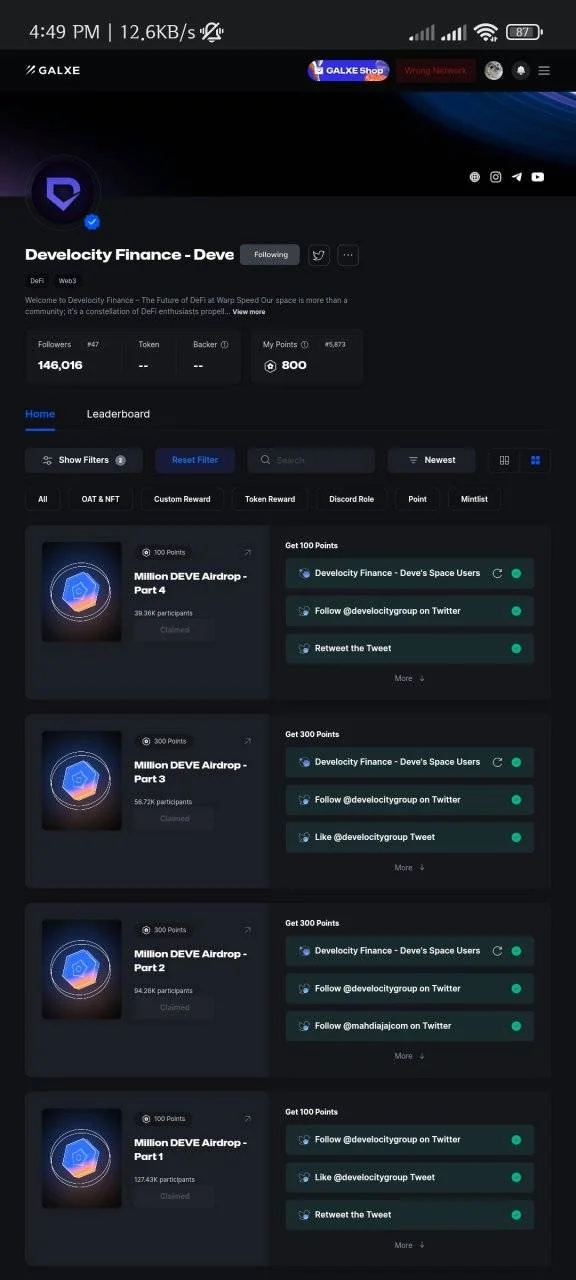The height and width of the screenshot is (1280, 576).
Task: Expand More tasks under Part 2
Action: (x=410, y=1056)
